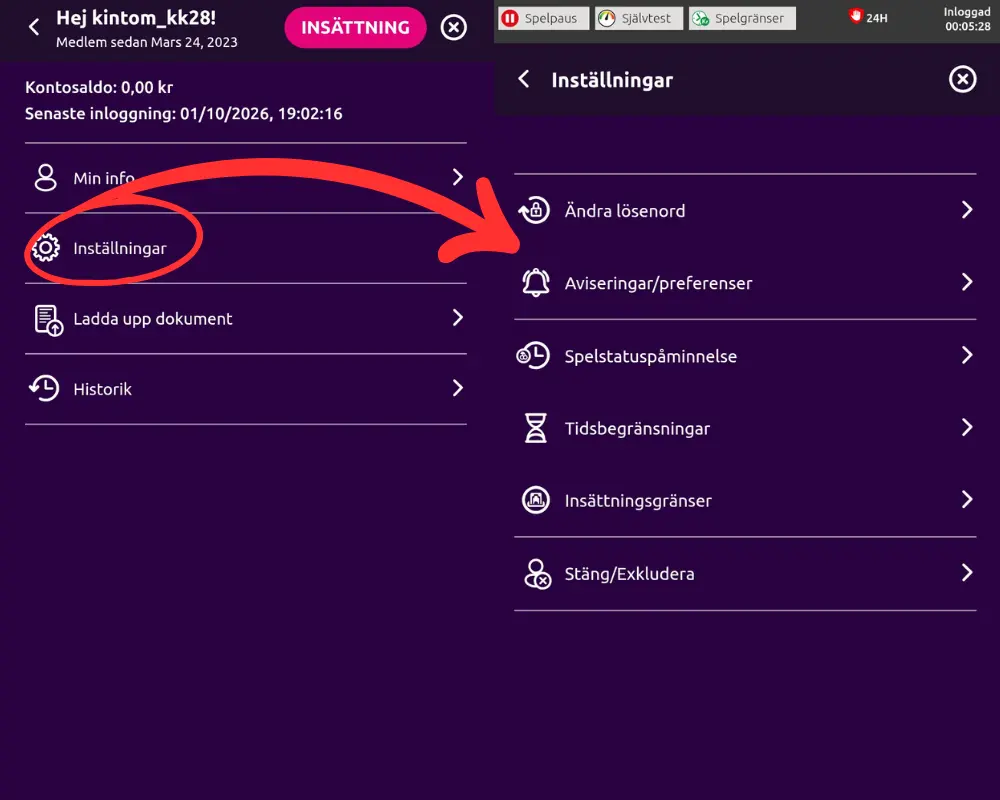Open the Inställningar menu entry
This screenshot has height=800, width=1000.
(x=246, y=248)
